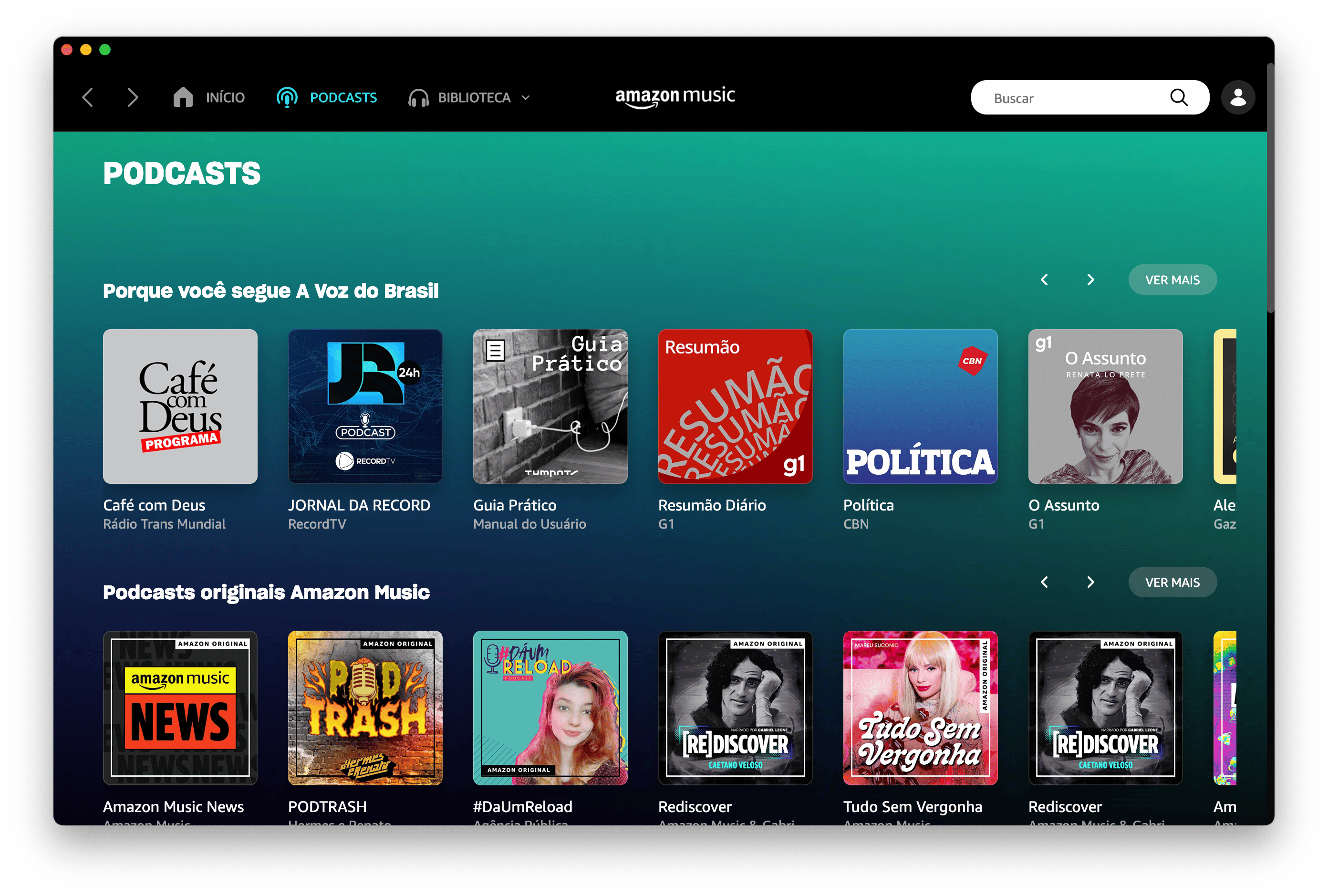Image resolution: width=1328 pixels, height=896 pixels.
Task: Open the user profile icon
Action: coord(1237,98)
